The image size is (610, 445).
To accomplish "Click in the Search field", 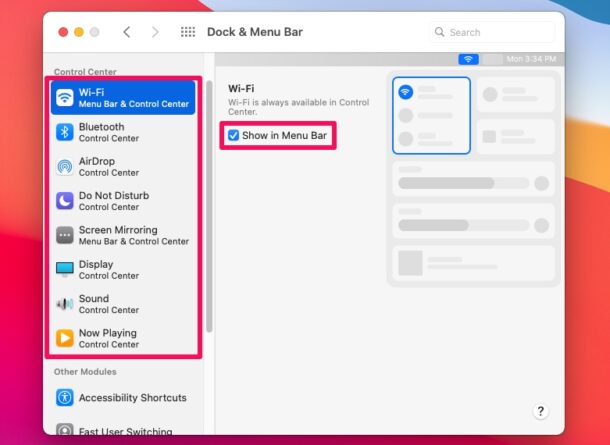I will click(492, 32).
